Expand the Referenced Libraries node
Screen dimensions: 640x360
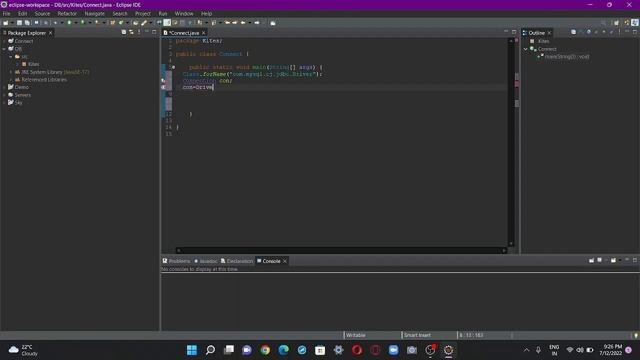(11, 80)
